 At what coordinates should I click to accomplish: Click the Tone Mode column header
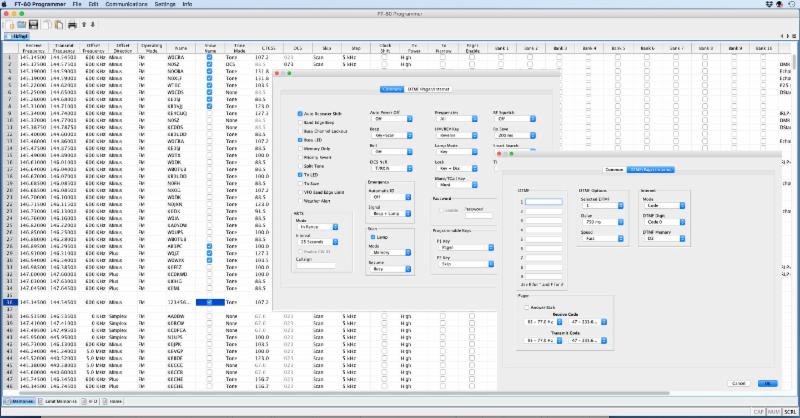pos(239,48)
